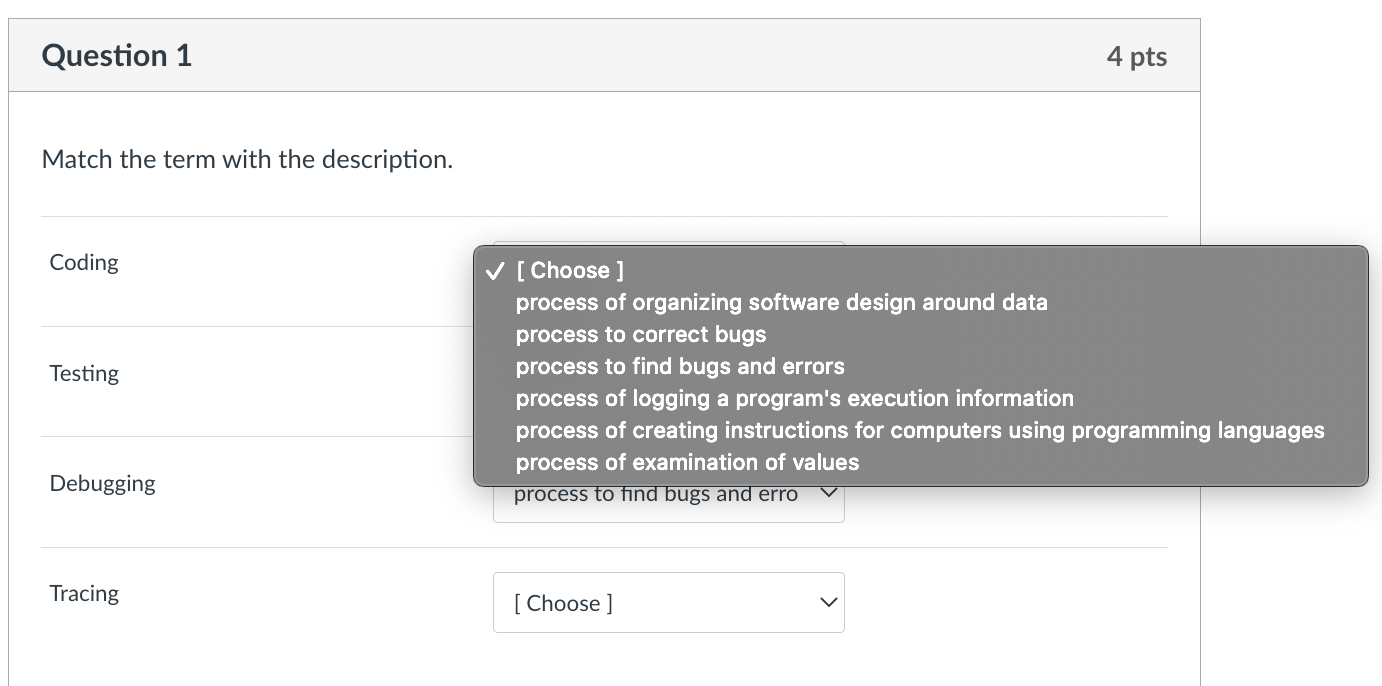Click the "Match the term with the description" prompt
1382x686 pixels.
(x=247, y=160)
